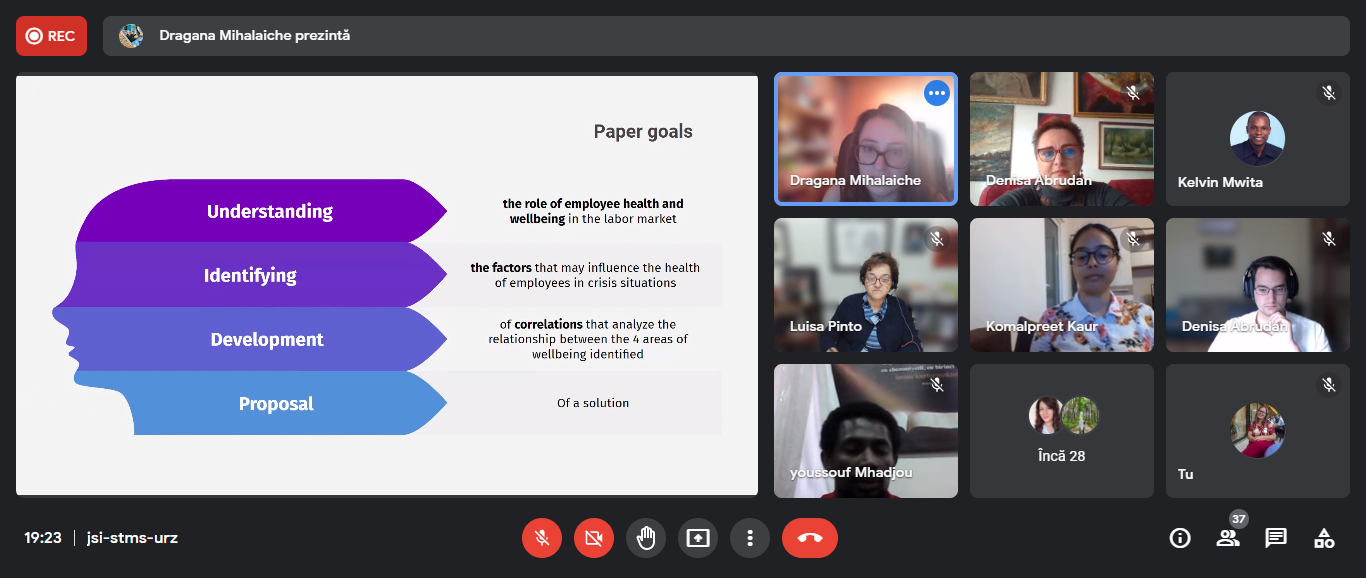This screenshot has width=1366, height=578.
Task: Open meeting details info
Action: click(x=1180, y=538)
